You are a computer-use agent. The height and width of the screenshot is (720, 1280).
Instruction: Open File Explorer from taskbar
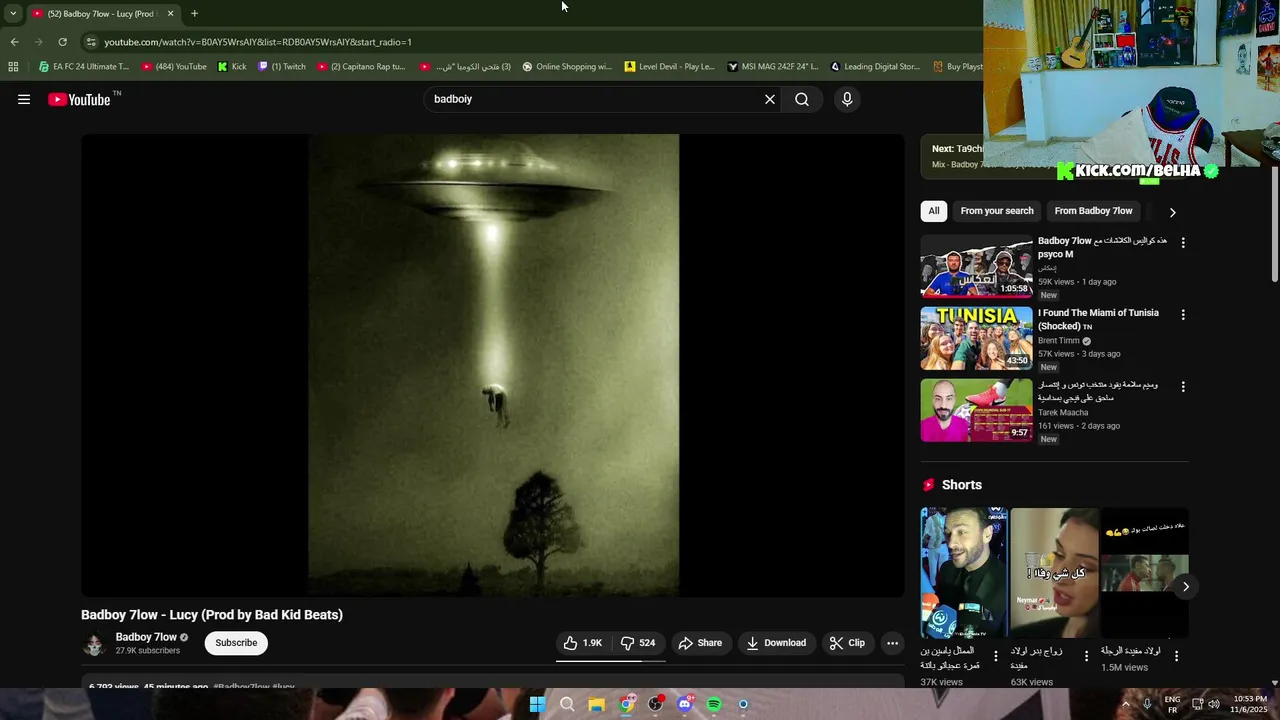(596, 704)
